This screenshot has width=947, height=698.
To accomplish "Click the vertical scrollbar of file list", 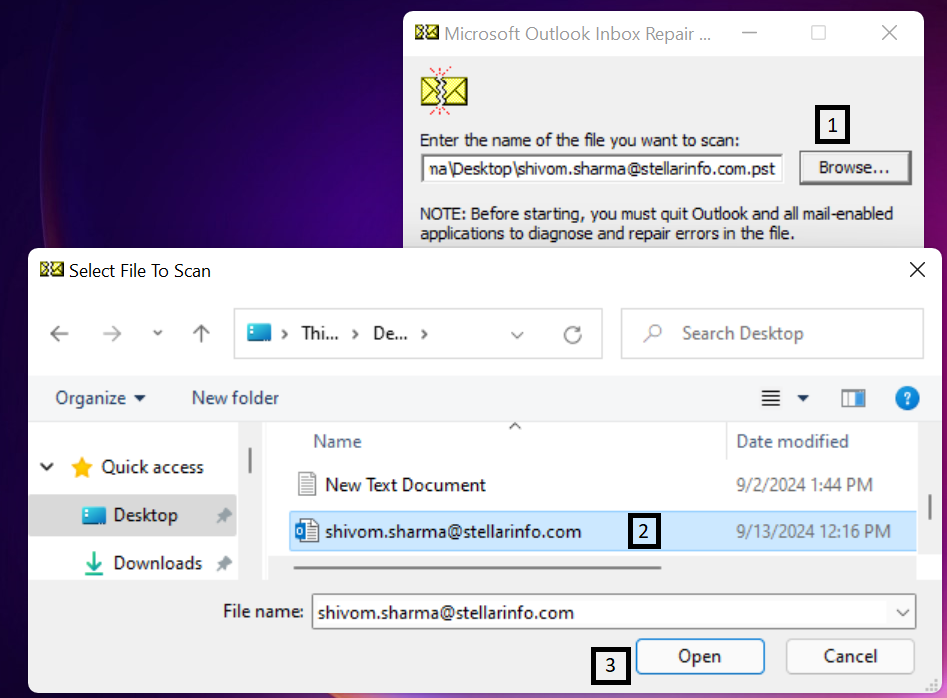I will coord(929,507).
